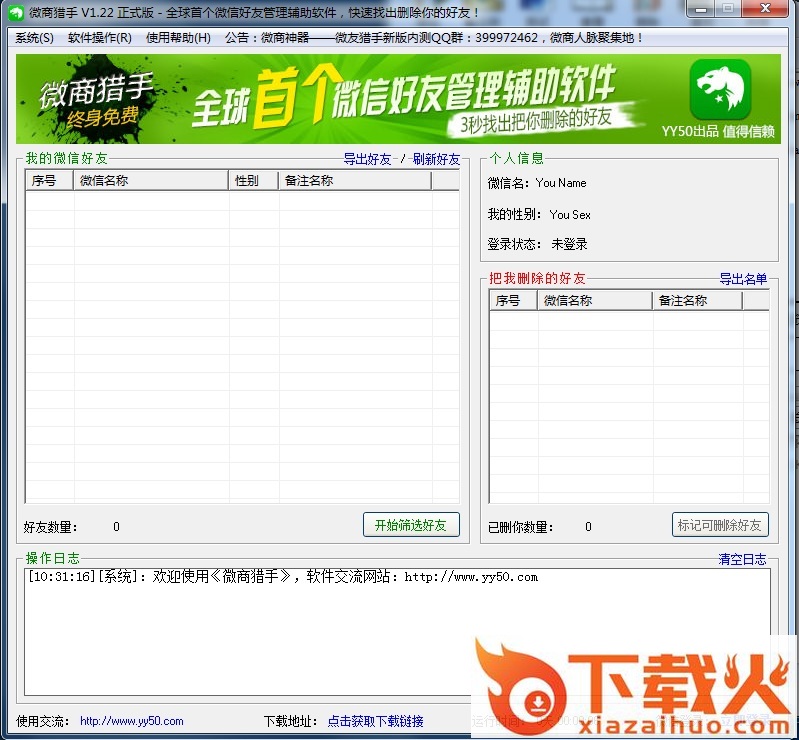
Task: Open the 软件操作(R) menu
Action: coord(99,38)
